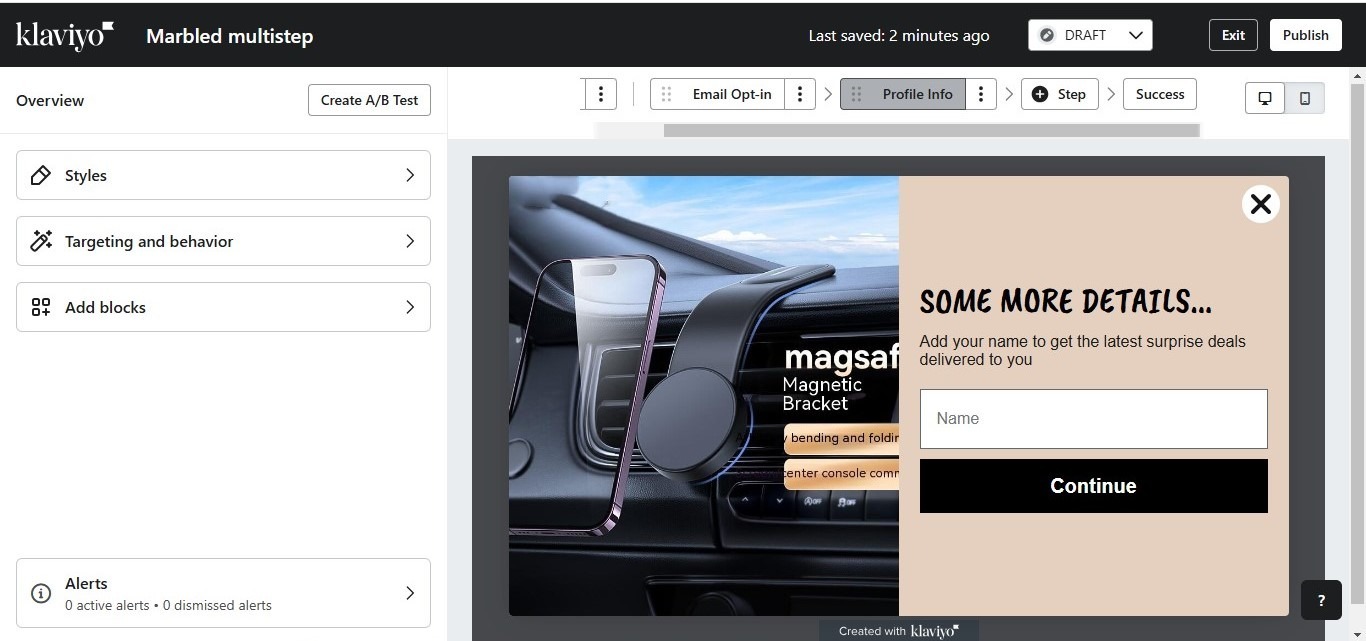Viewport: 1366px width, 641px height.
Task: Open Email Opt-in step options menu
Action: pyautogui.click(x=799, y=94)
